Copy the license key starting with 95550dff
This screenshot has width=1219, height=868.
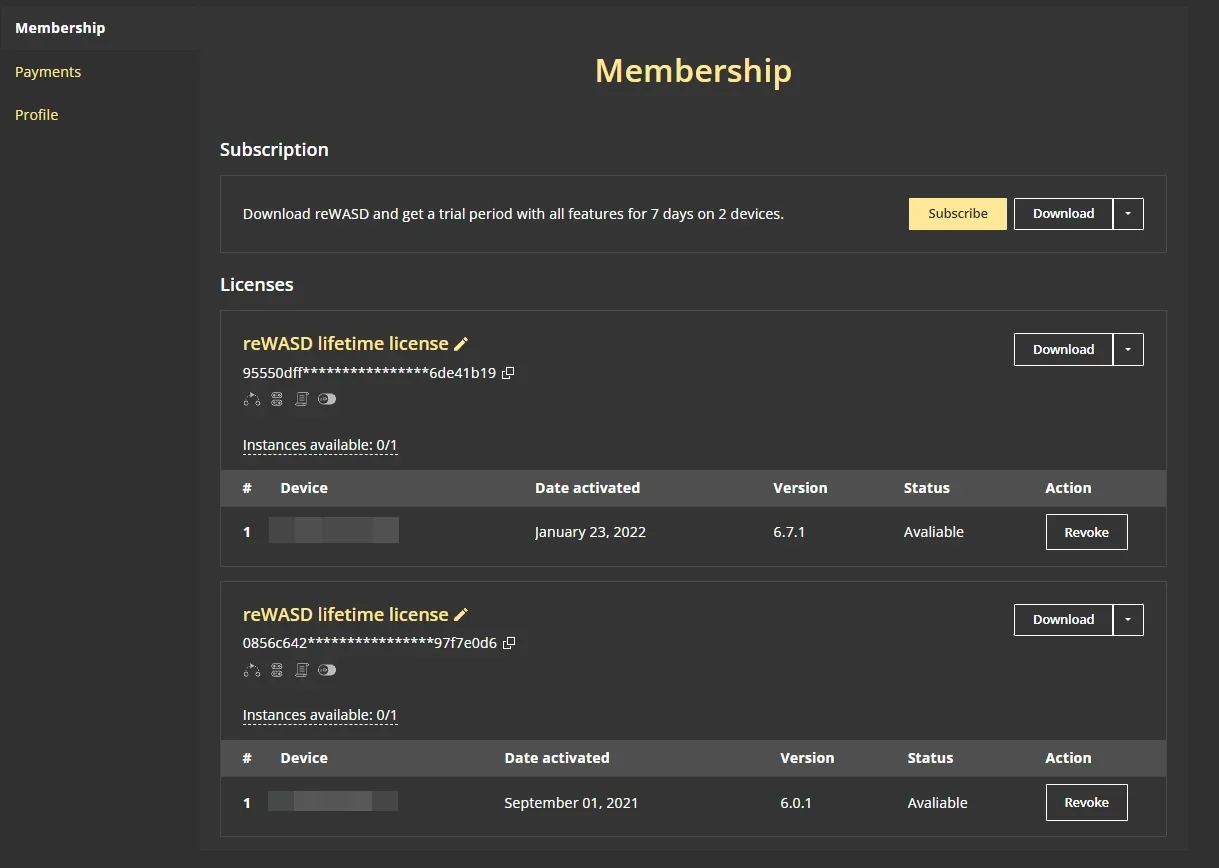tap(508, 373)
